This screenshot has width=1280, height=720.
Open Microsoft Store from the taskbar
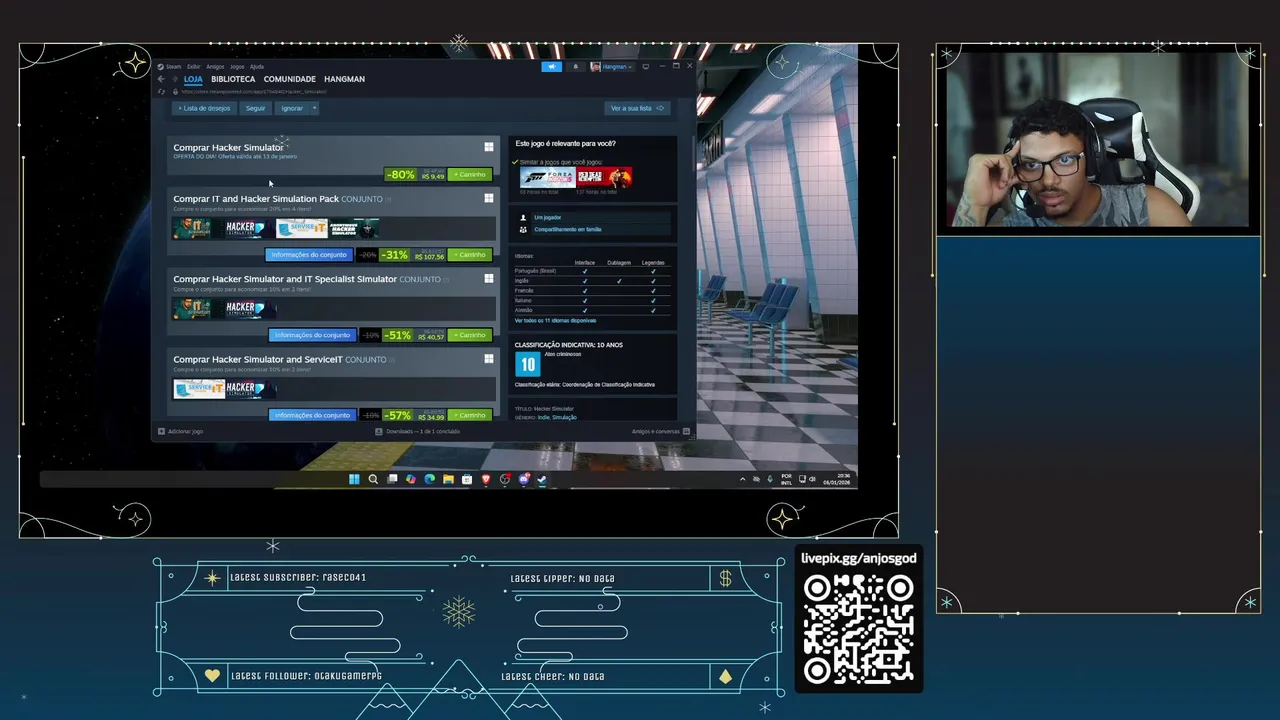click(x=467, y=479)
